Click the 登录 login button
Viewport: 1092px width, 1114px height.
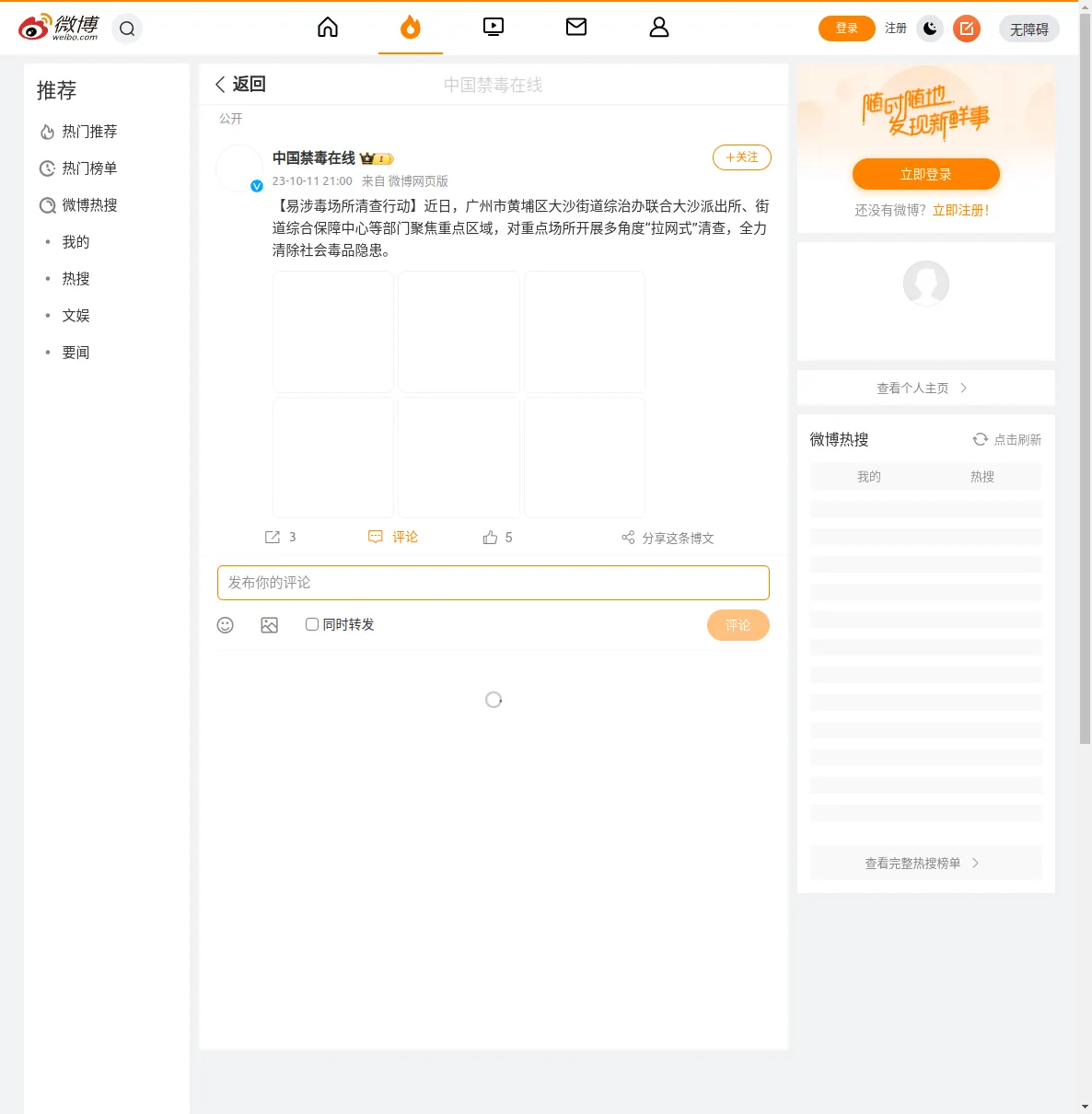pos(847,29)
